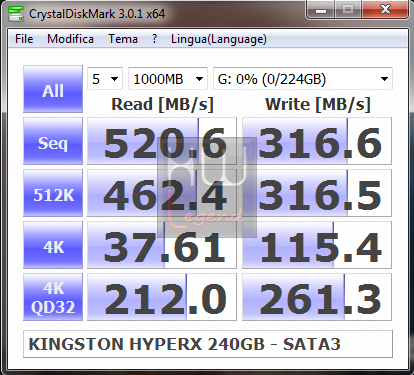414x375 pixels.
Task: Select the 4K QD32 write value 261.3
Action: click(x=317, y=297)
